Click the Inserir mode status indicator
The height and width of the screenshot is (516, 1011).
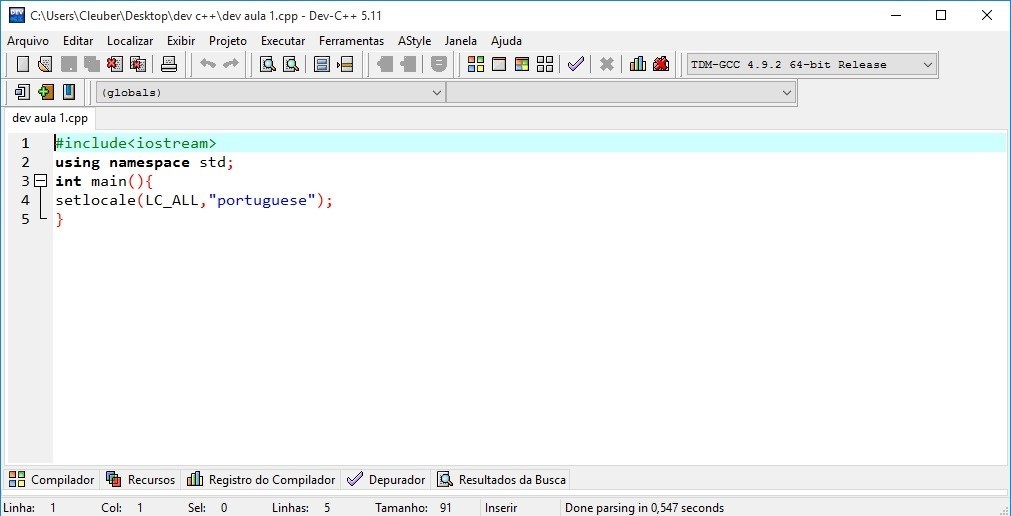tap(502, 508)
